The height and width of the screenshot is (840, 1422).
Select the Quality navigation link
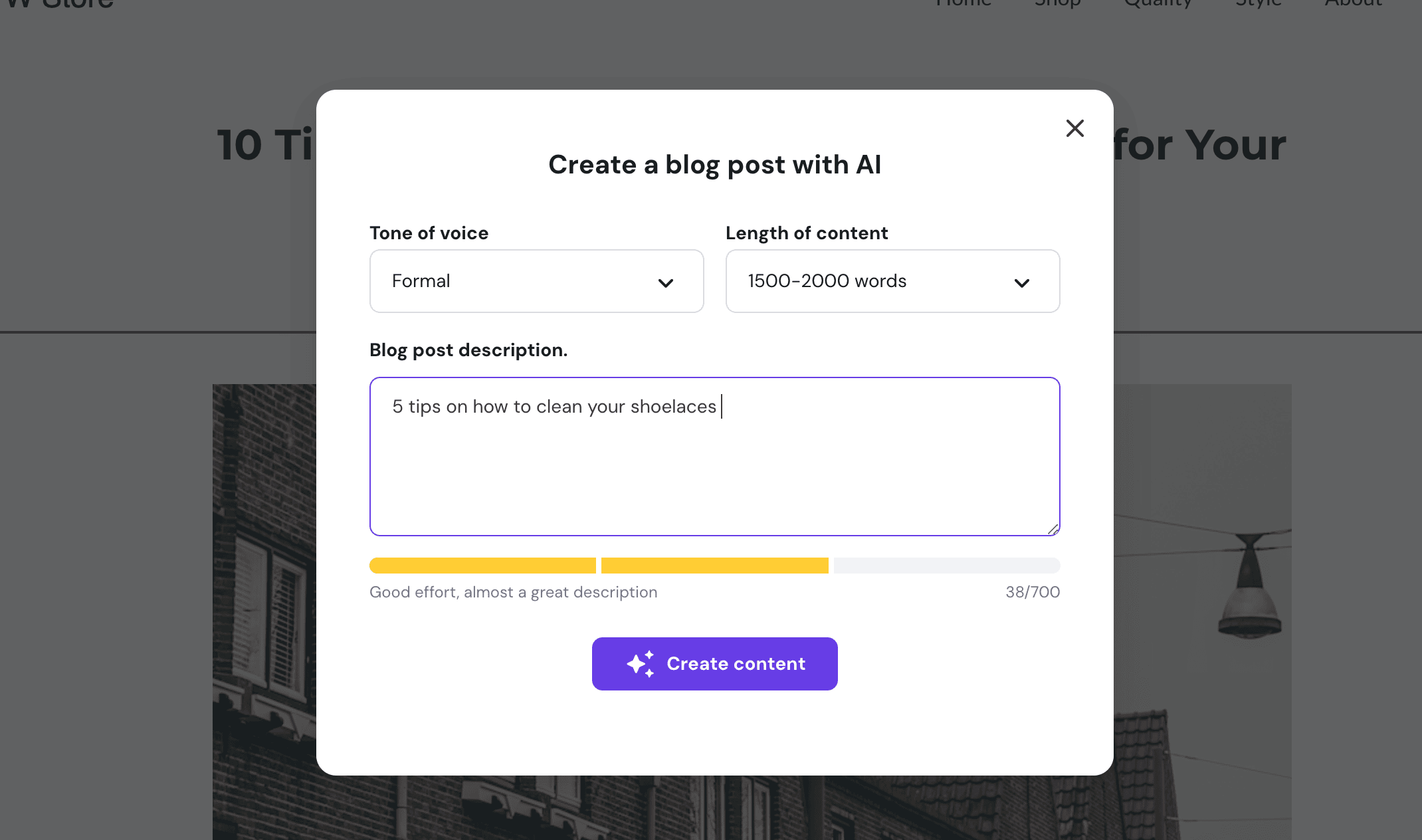tap(1158, 5)
